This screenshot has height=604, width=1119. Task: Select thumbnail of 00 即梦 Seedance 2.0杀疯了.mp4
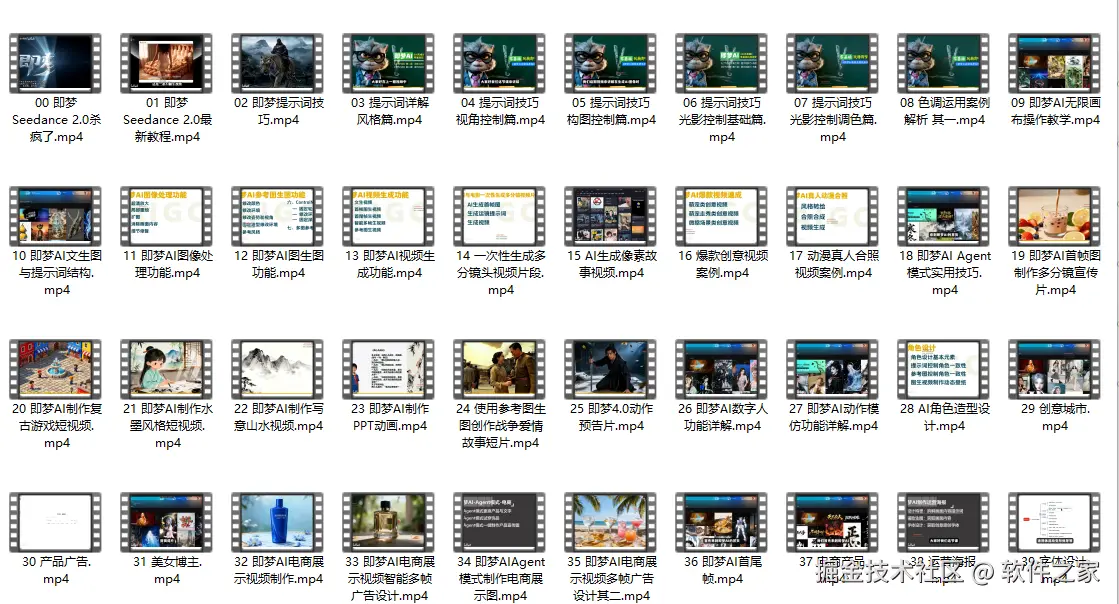pos(56,63)
